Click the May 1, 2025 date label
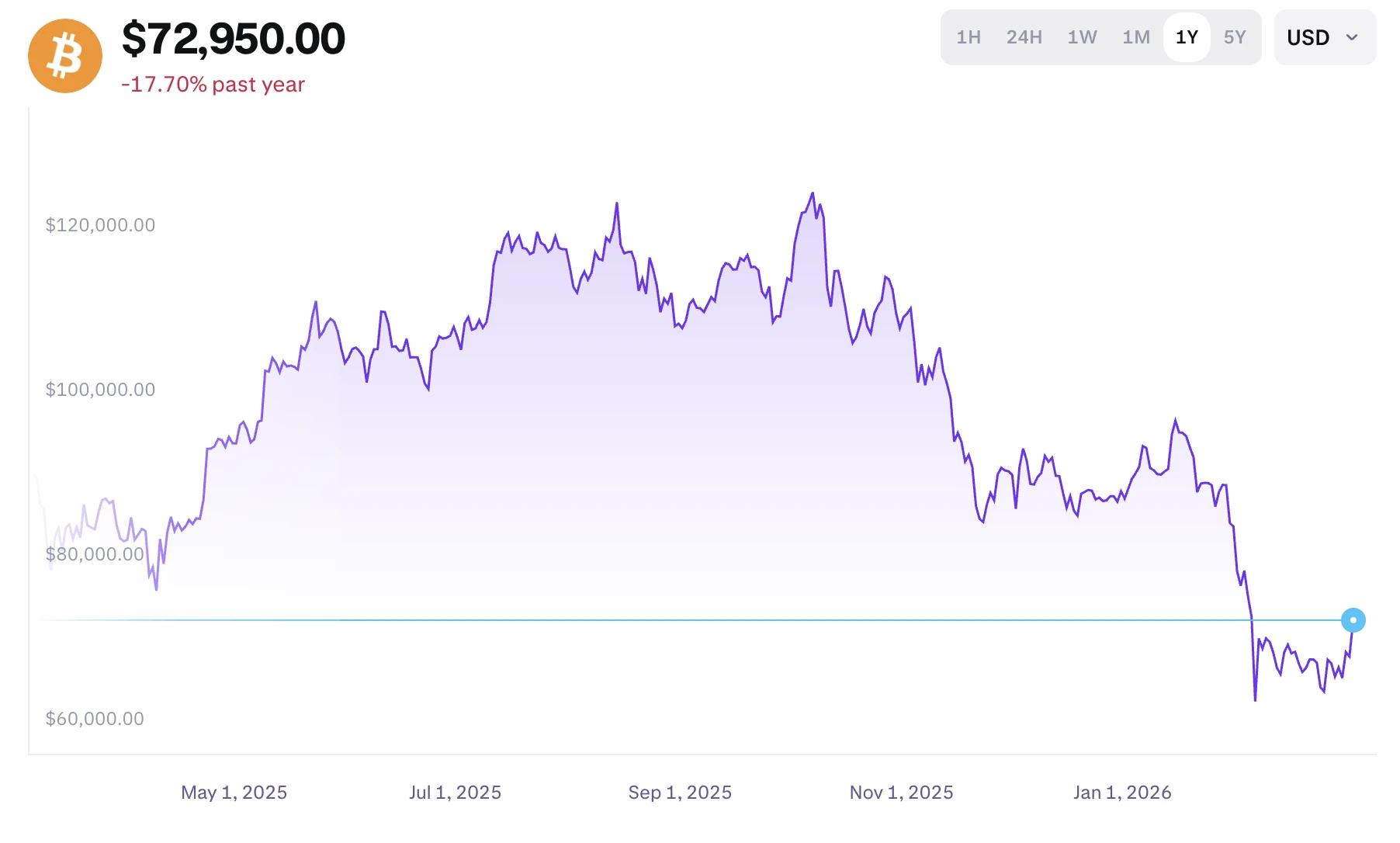The width and height of the screenshot is (1400, 843). (x=234, y=793)
